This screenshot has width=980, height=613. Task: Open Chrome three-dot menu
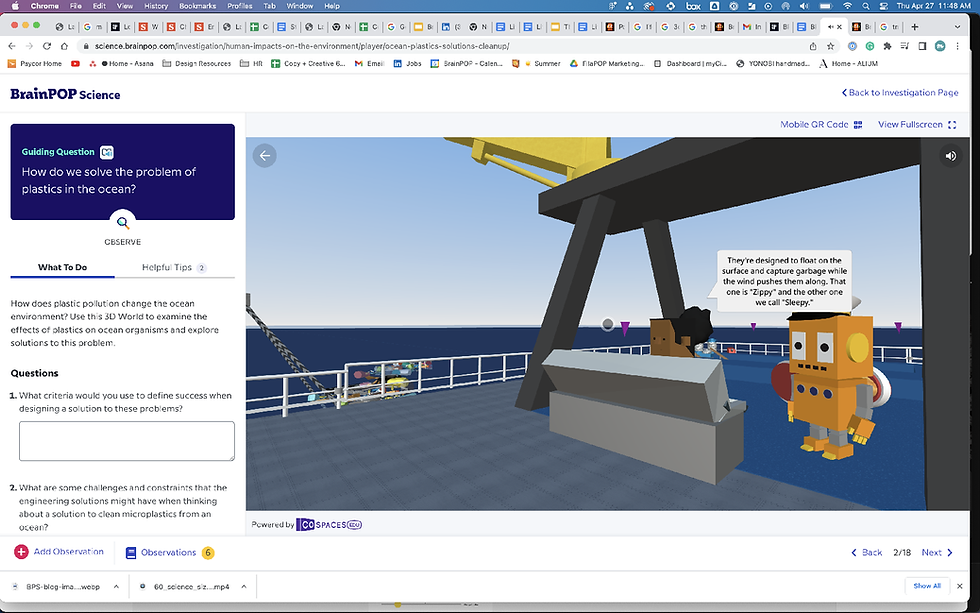pos(958,46)
